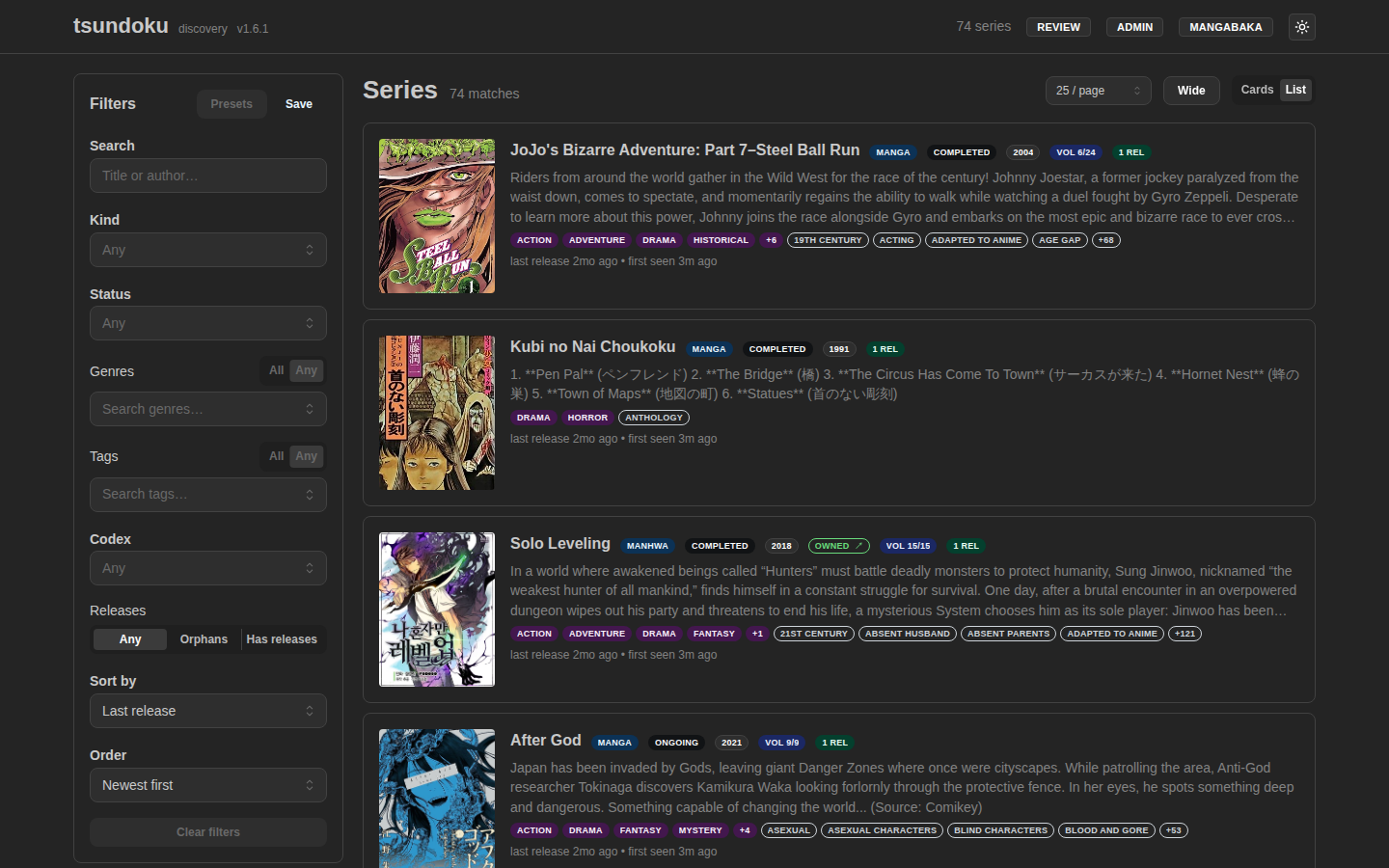Image resolution: width=1389 pixels, height=868 pixels.
Task: Click the +53 tags badge on After God
Action: [1173, 830]
